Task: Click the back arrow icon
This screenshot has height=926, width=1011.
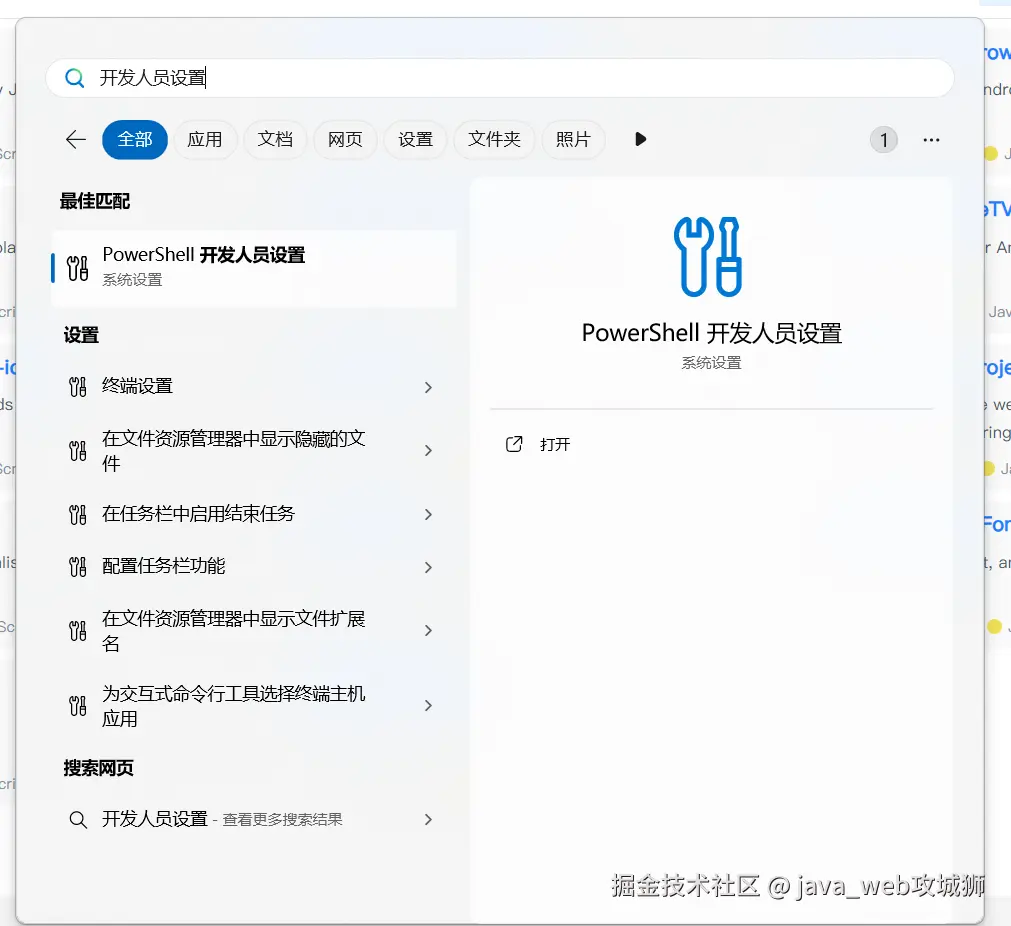Action: 76,139
